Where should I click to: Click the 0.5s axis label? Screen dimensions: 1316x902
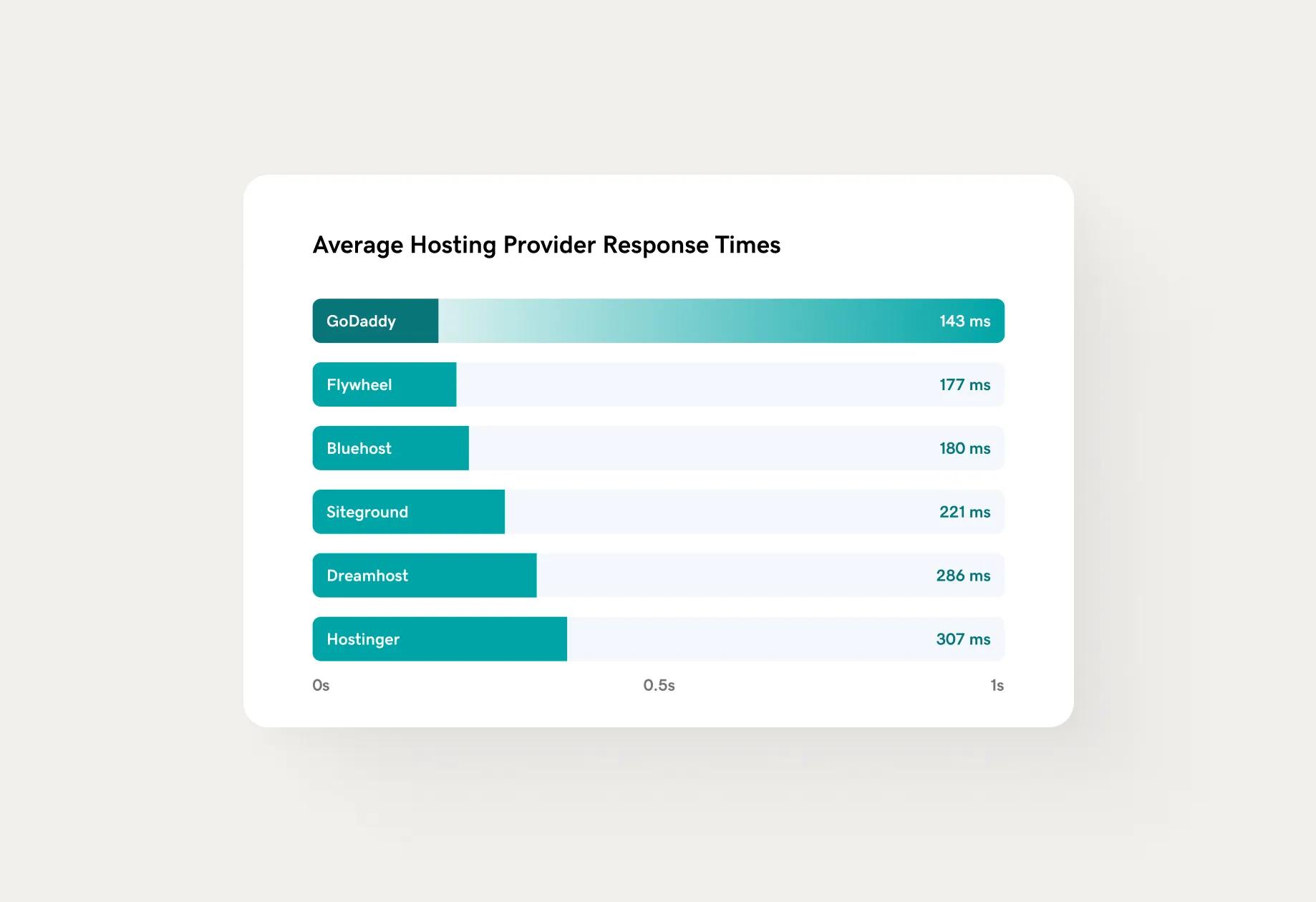click(659, 686)
